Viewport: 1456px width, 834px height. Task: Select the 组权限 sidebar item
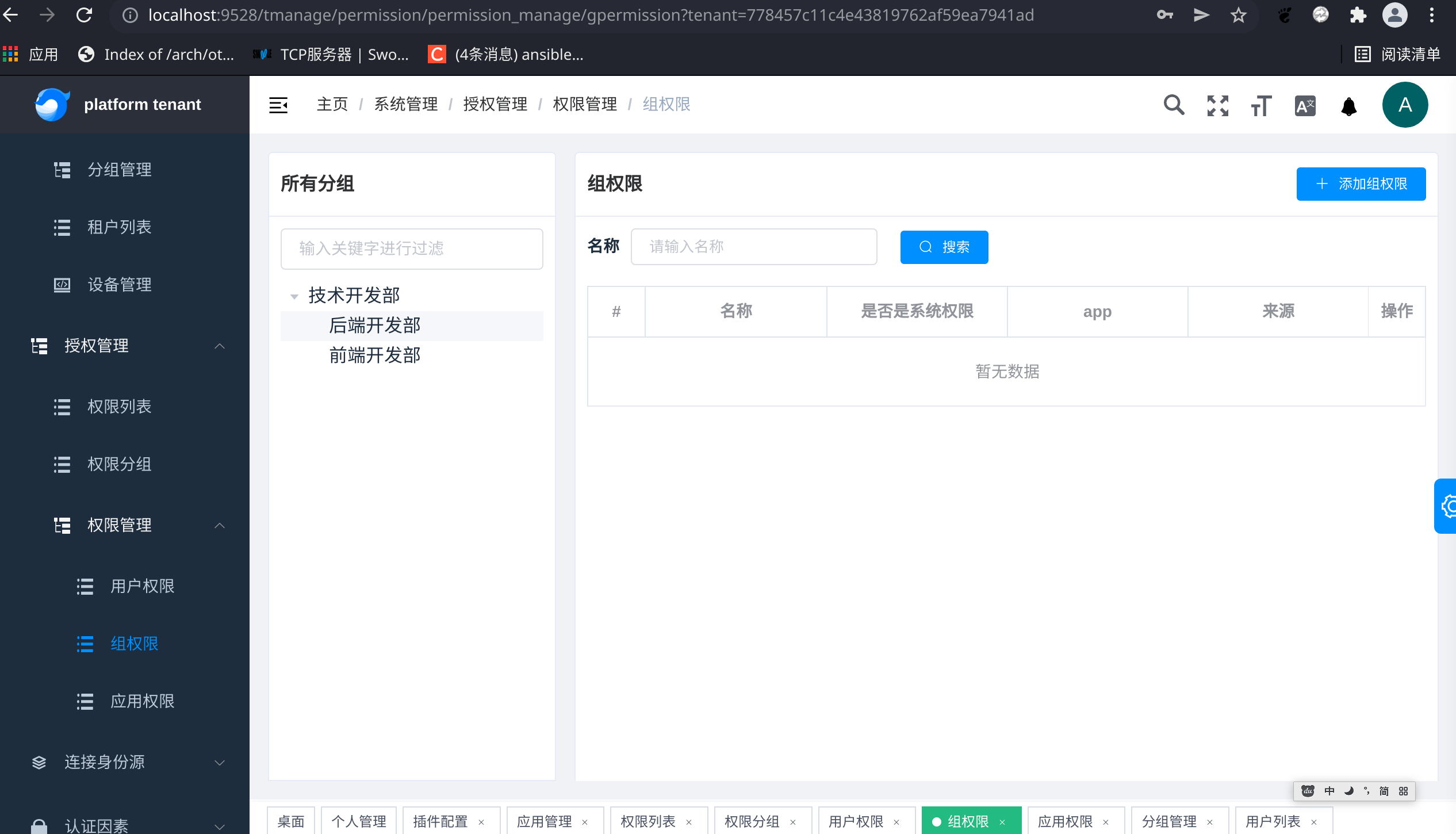click(x=135, y=644)
